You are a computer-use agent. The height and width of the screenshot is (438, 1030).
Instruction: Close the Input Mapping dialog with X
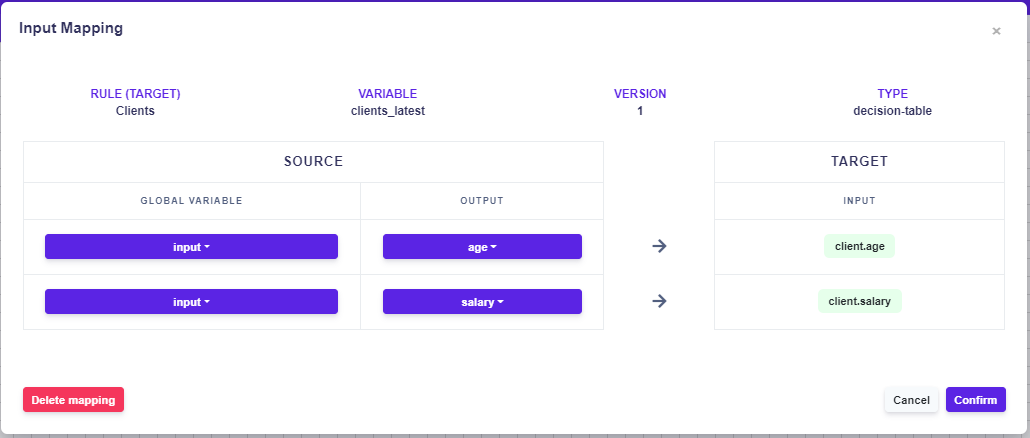coord(996,31)
